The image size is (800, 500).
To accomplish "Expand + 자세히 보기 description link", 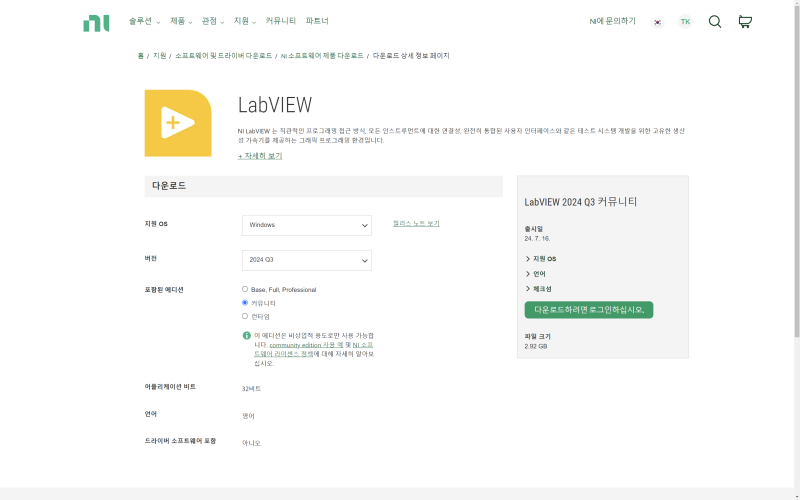I will pos(260,156).
